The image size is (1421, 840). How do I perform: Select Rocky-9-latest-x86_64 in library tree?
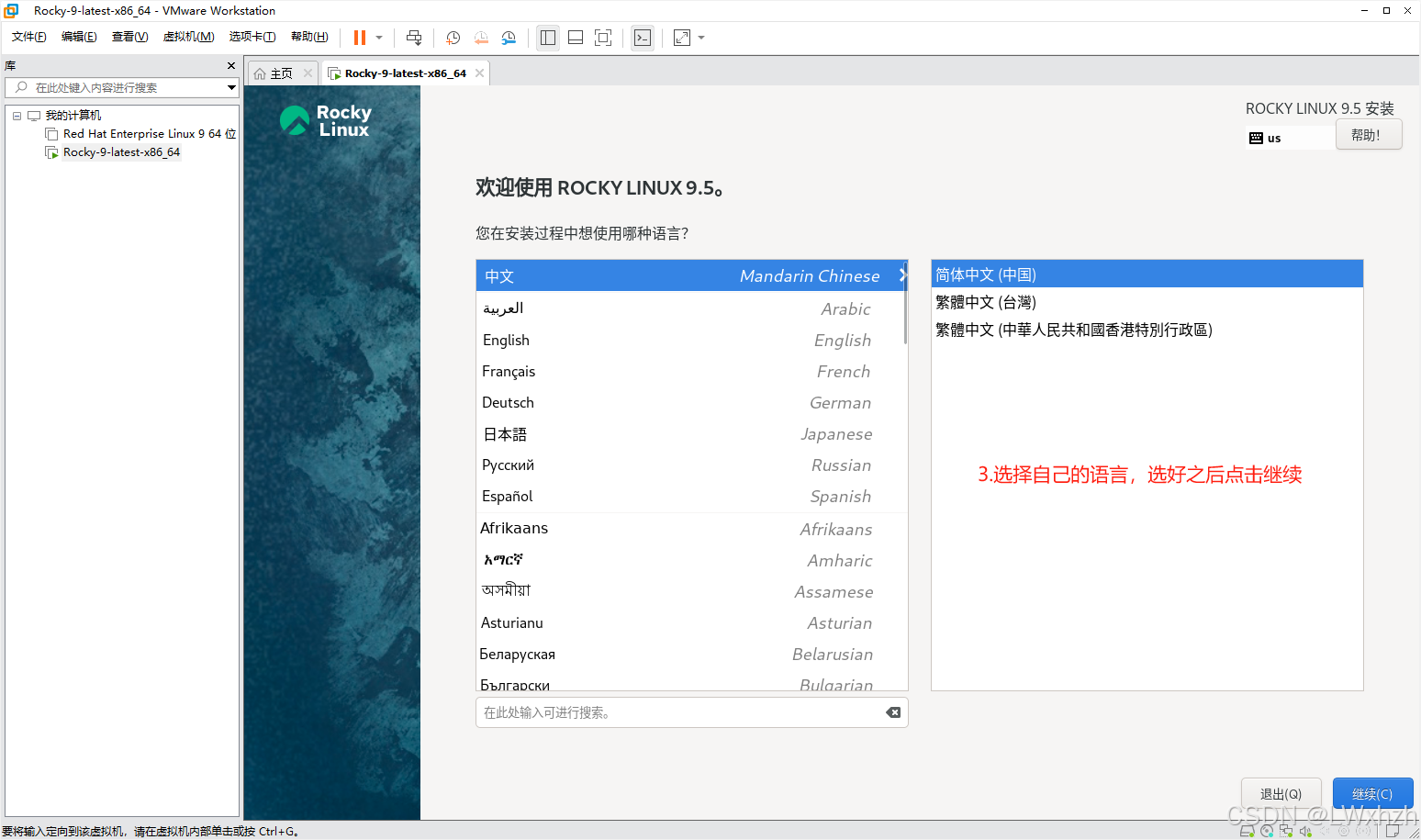(x=121, y=152)
